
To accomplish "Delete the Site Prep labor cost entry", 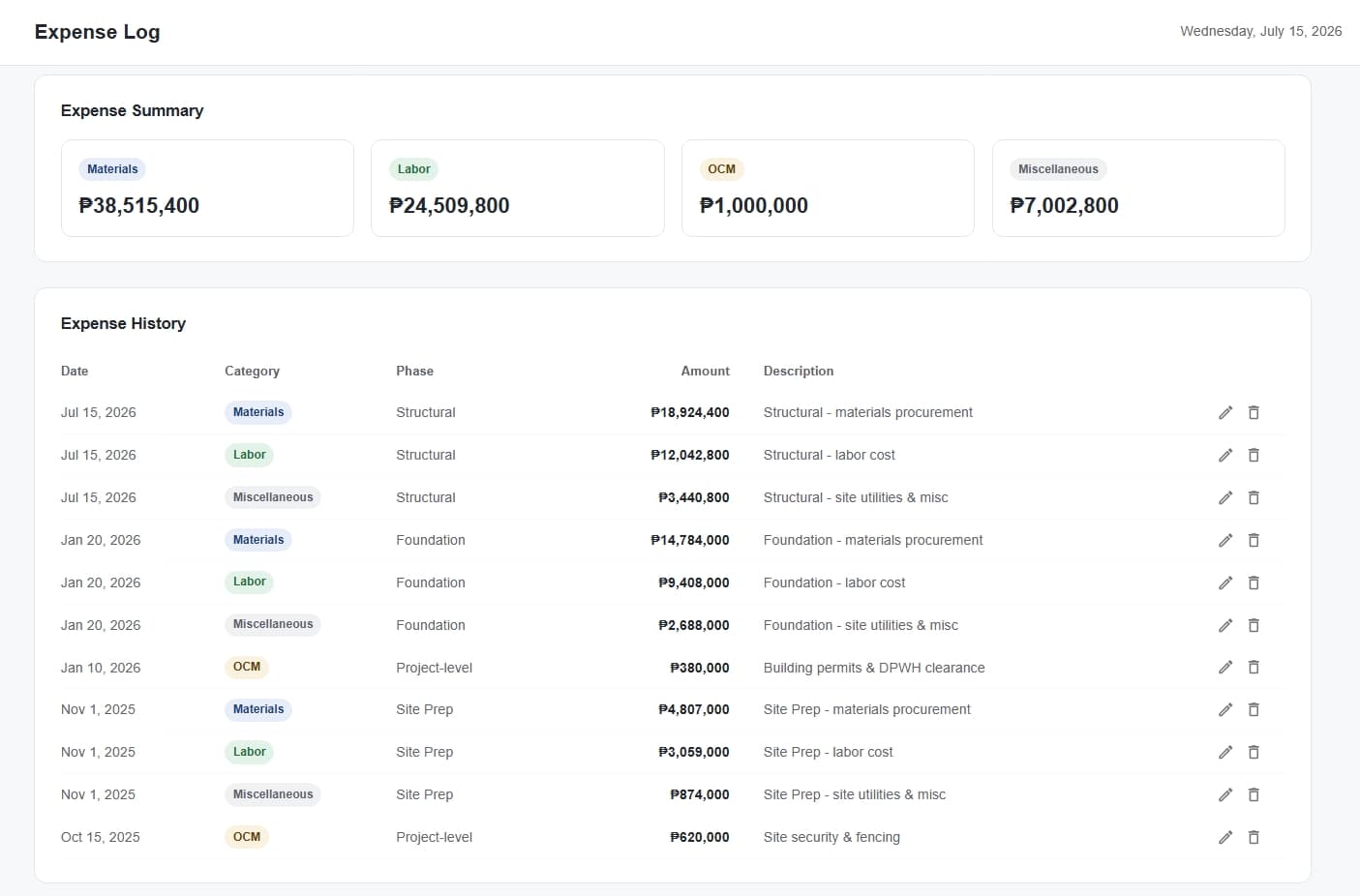I will click(1254, 752).
